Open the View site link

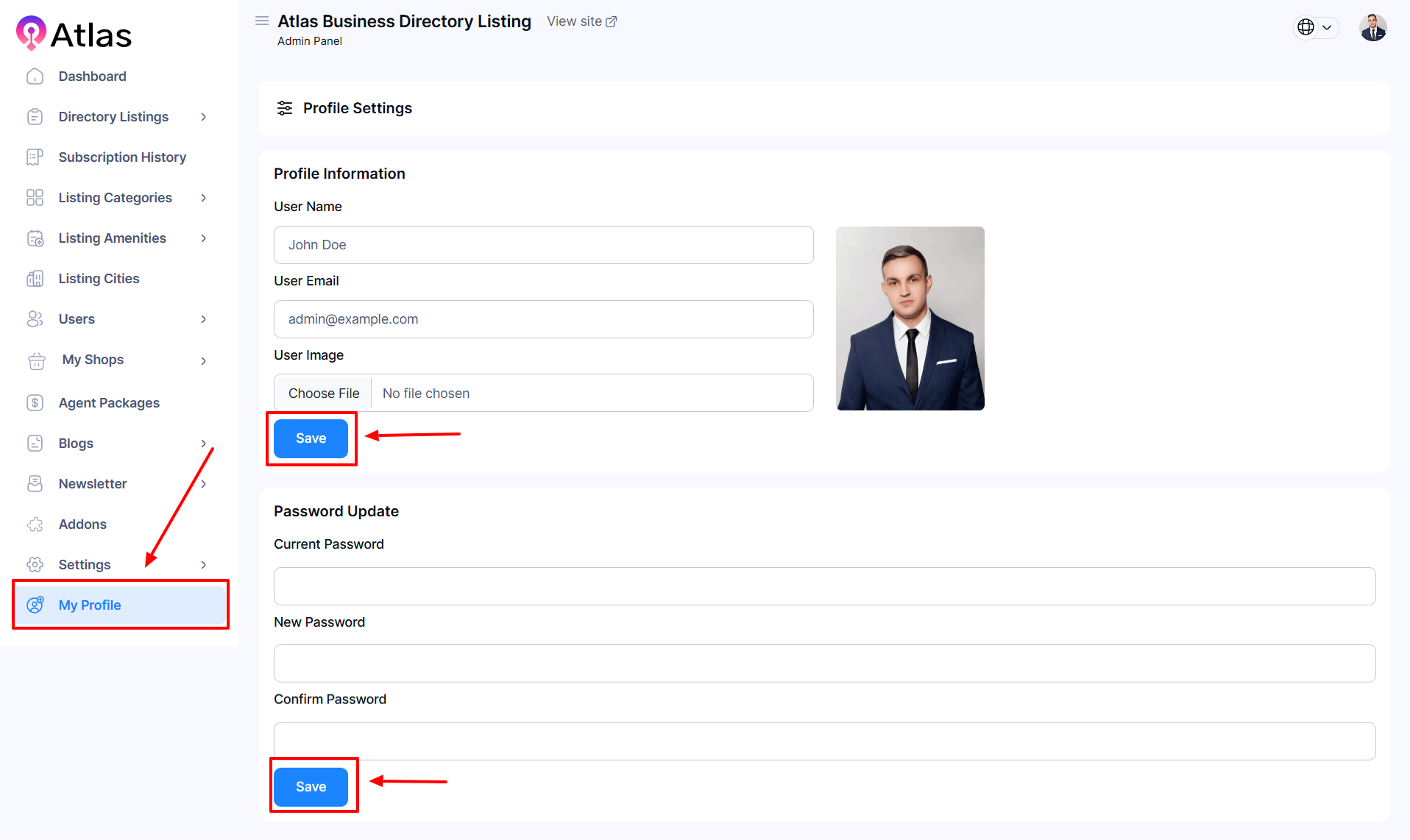tap(581, 21)
